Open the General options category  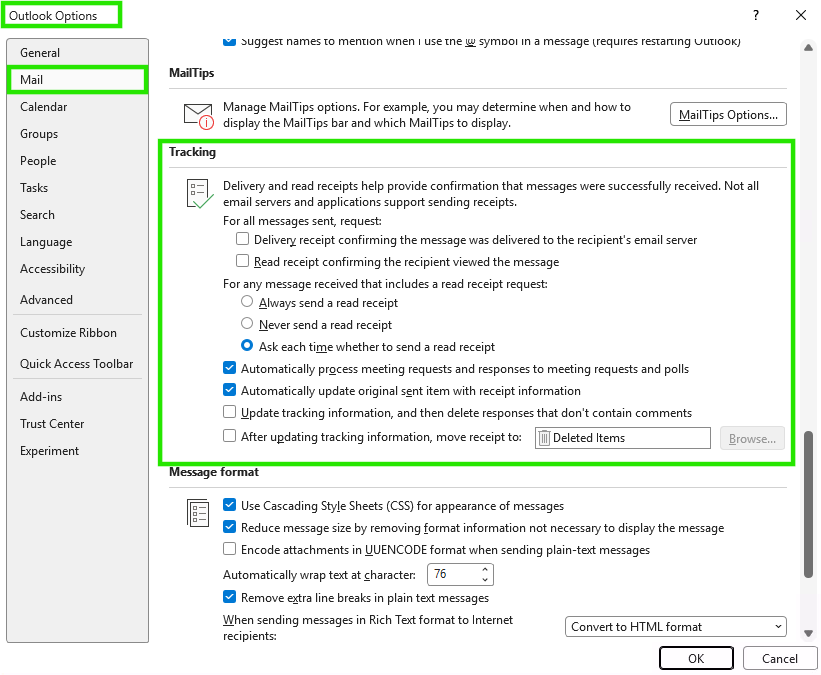77,53
